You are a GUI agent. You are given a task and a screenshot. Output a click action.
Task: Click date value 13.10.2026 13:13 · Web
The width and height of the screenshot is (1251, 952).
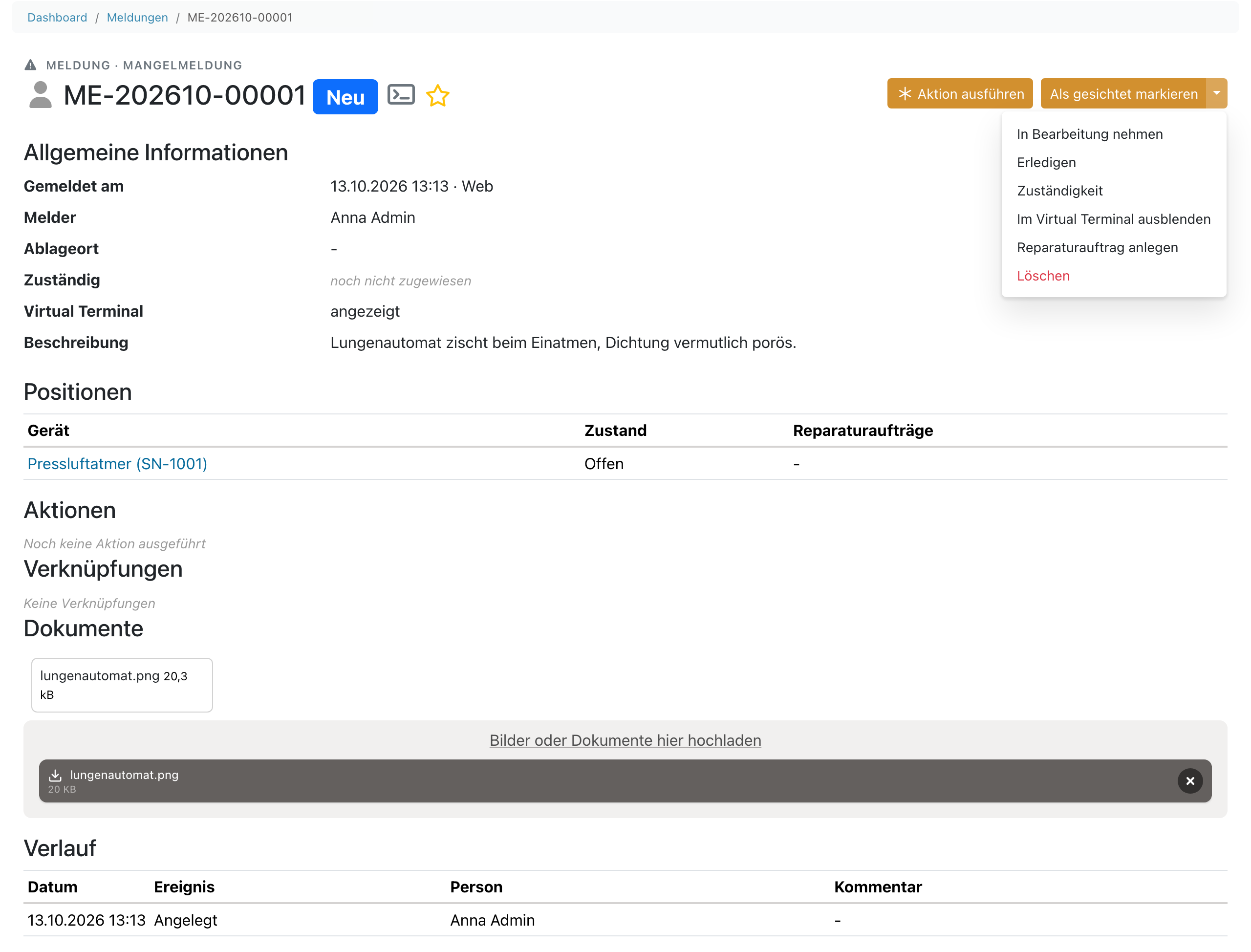tap(411, 186)
